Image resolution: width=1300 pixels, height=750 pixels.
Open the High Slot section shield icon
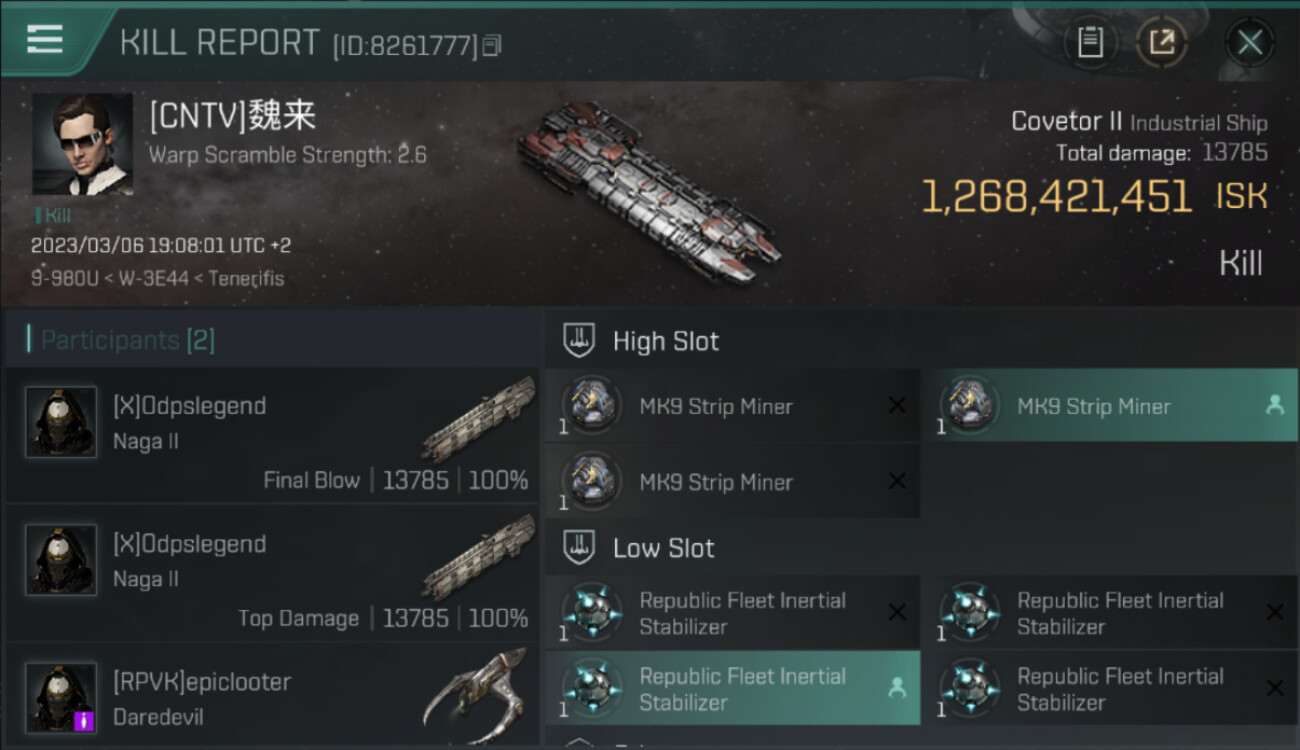[579, 341]
